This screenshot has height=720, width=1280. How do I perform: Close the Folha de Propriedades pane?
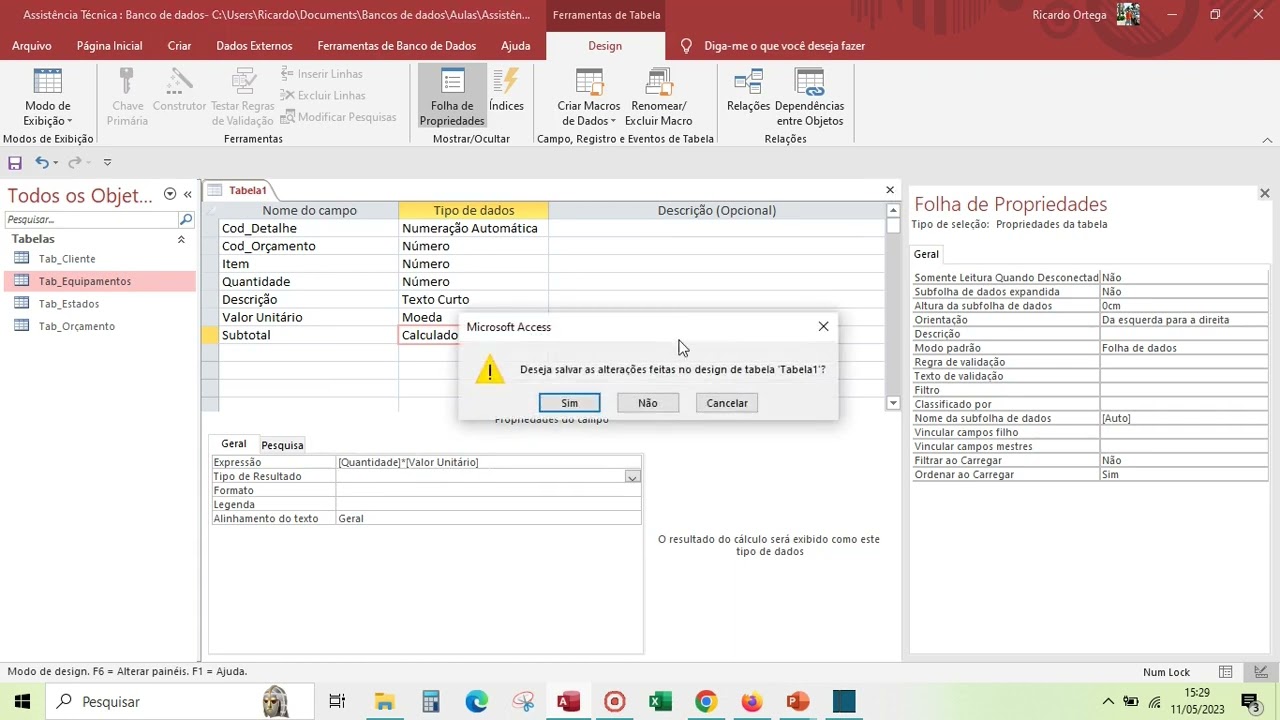click(1264, 193)
